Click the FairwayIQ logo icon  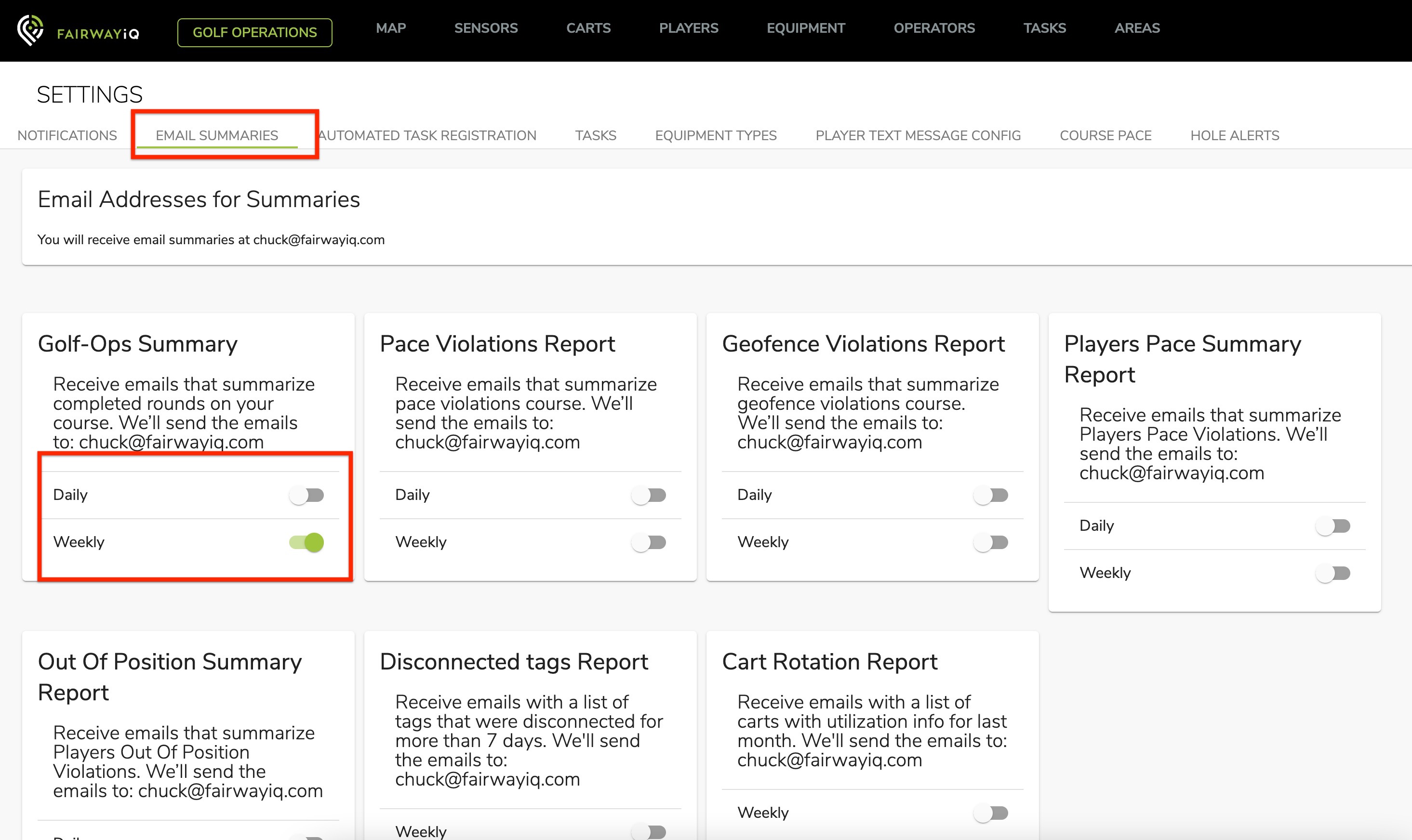pyautogui.click(x=30, y=30)
